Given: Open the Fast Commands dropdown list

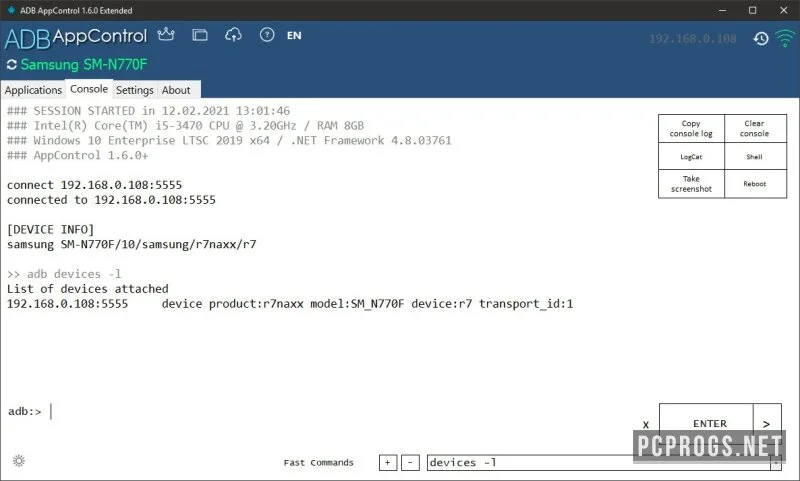Looking at the screenshot, I should click(x=776, y=463).
